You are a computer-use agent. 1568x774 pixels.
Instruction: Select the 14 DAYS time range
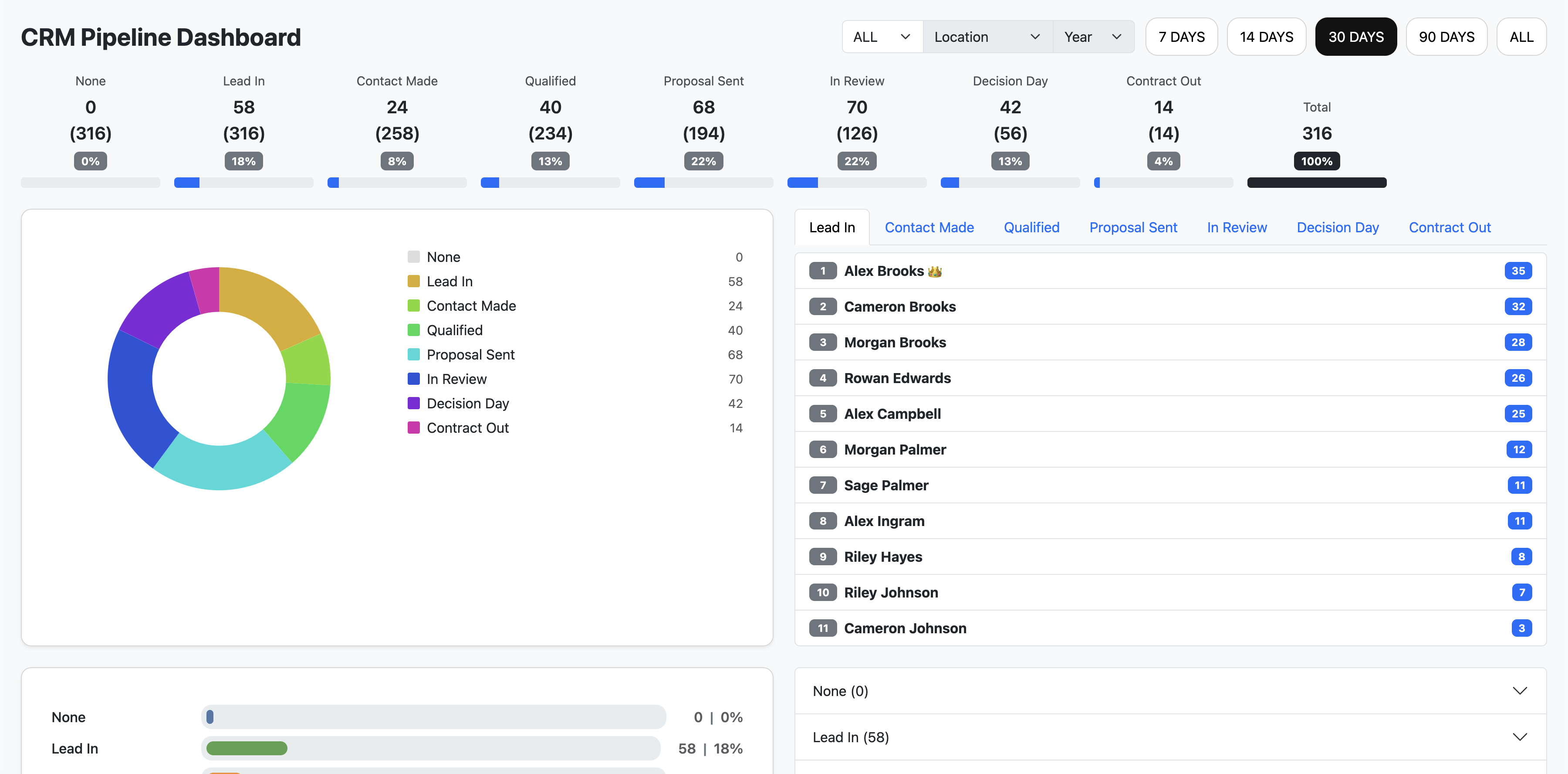pos(1266,37)
